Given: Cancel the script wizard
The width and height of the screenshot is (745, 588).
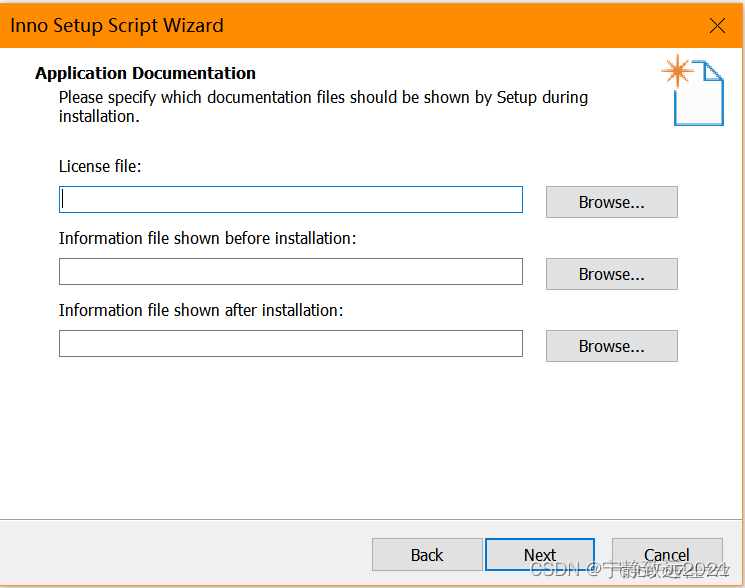Looking at the screenshot, I should (x=667, y=554).
